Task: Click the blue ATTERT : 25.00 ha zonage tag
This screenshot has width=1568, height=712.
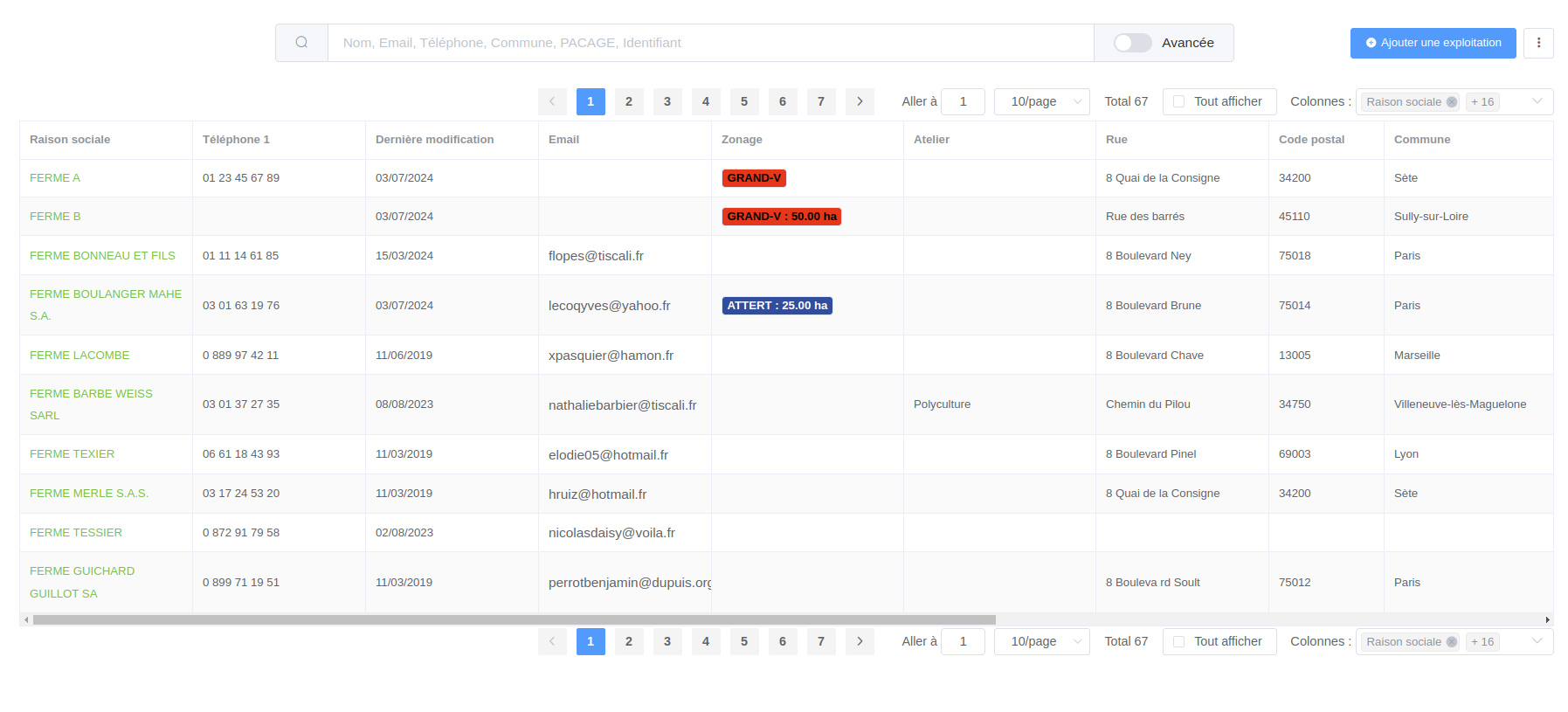Action: [777, 306]
